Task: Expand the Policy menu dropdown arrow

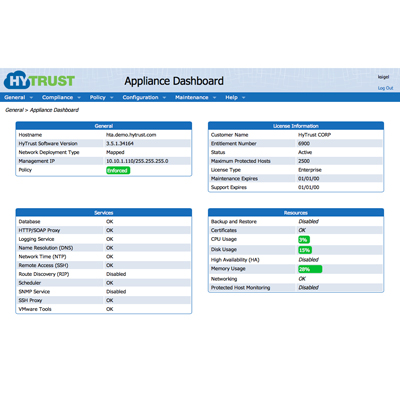Action: point(112,98)
